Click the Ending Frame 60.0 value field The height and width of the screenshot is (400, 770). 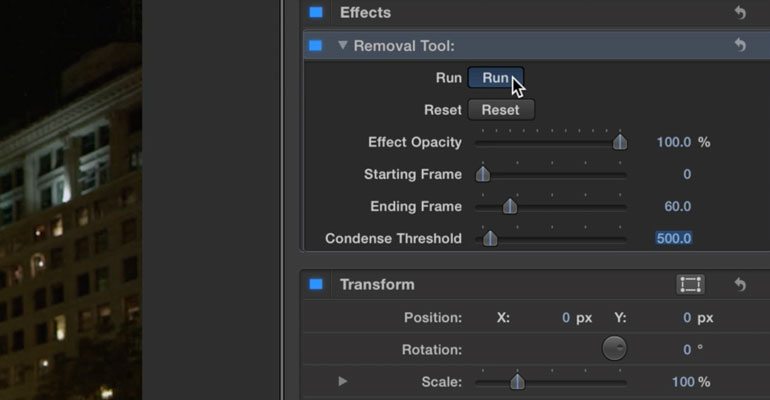[677, 206]
